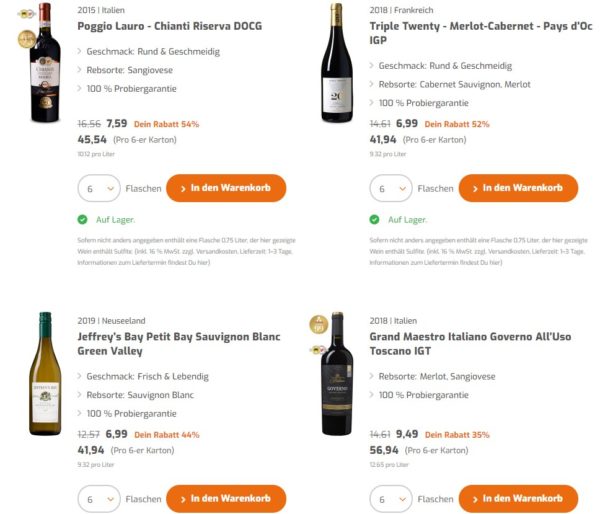The width and height of the screenshot is (600, 514).
Task: Click the gold award medal on the Chianti bottle
Action: tap(23, 39)
